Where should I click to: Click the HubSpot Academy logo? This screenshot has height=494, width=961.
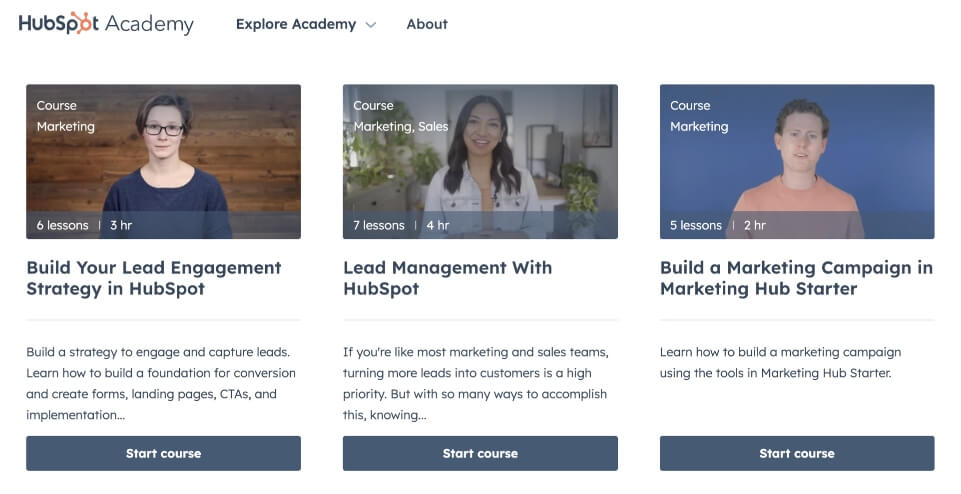click(x=106, y=23)
